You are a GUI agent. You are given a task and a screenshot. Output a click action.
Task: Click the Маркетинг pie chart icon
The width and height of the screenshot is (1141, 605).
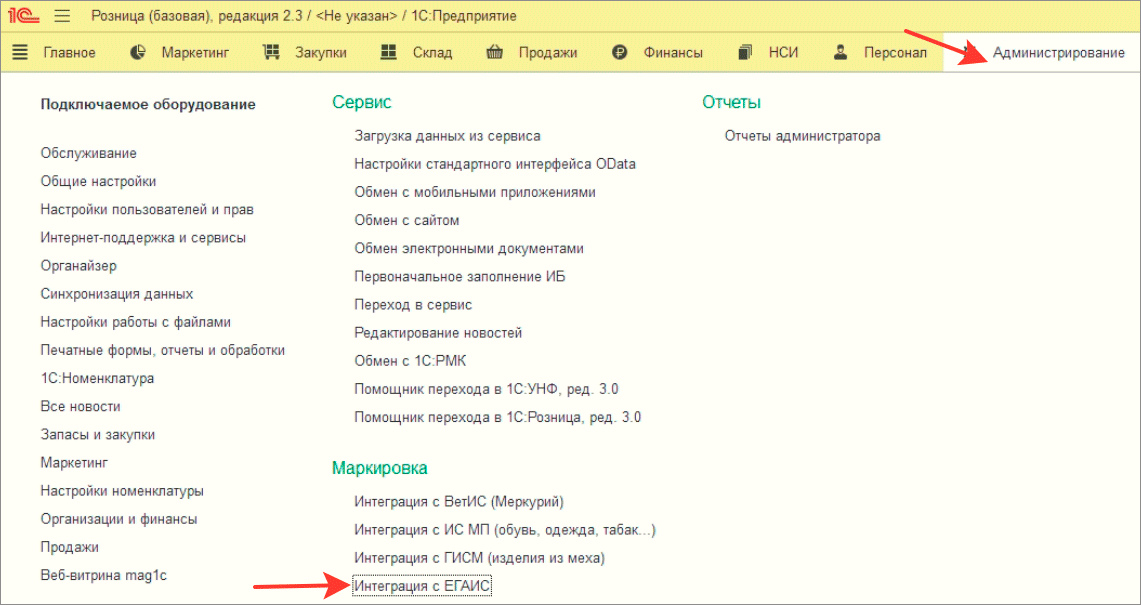pyautogui.click(x=138, y=52)
